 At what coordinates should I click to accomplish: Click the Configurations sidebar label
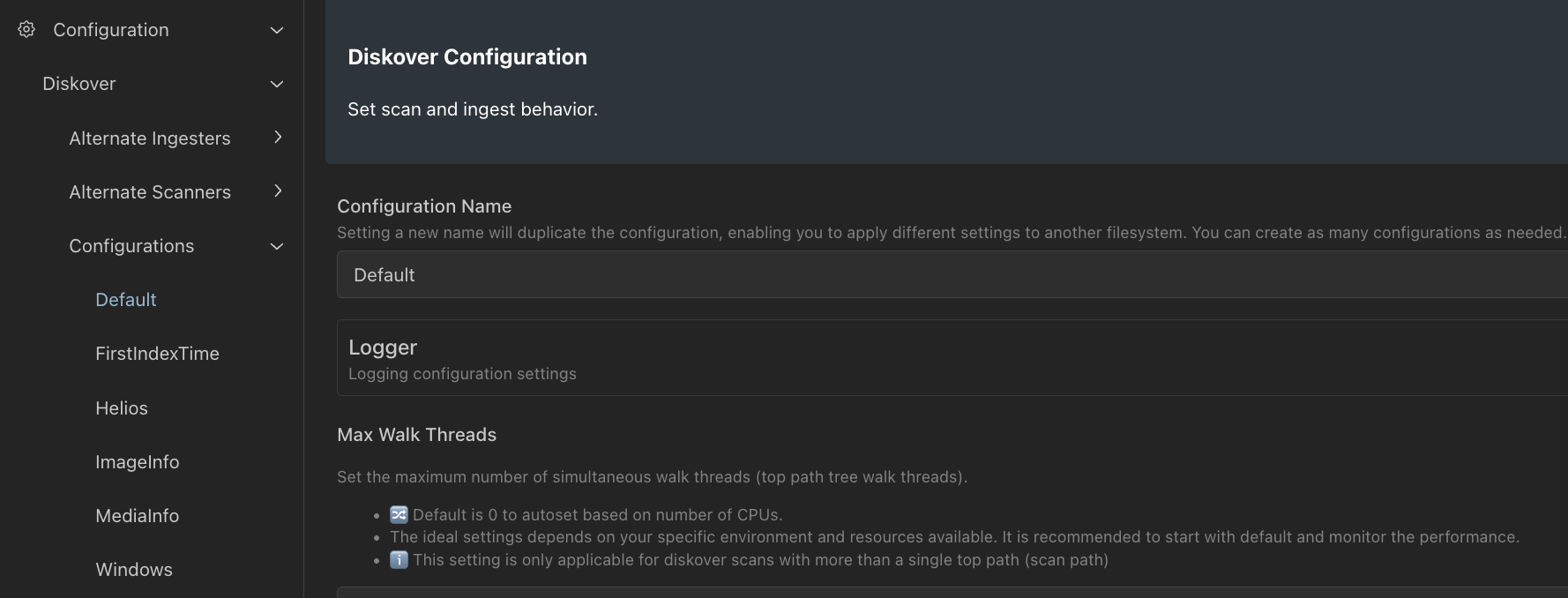pos(131,246)
